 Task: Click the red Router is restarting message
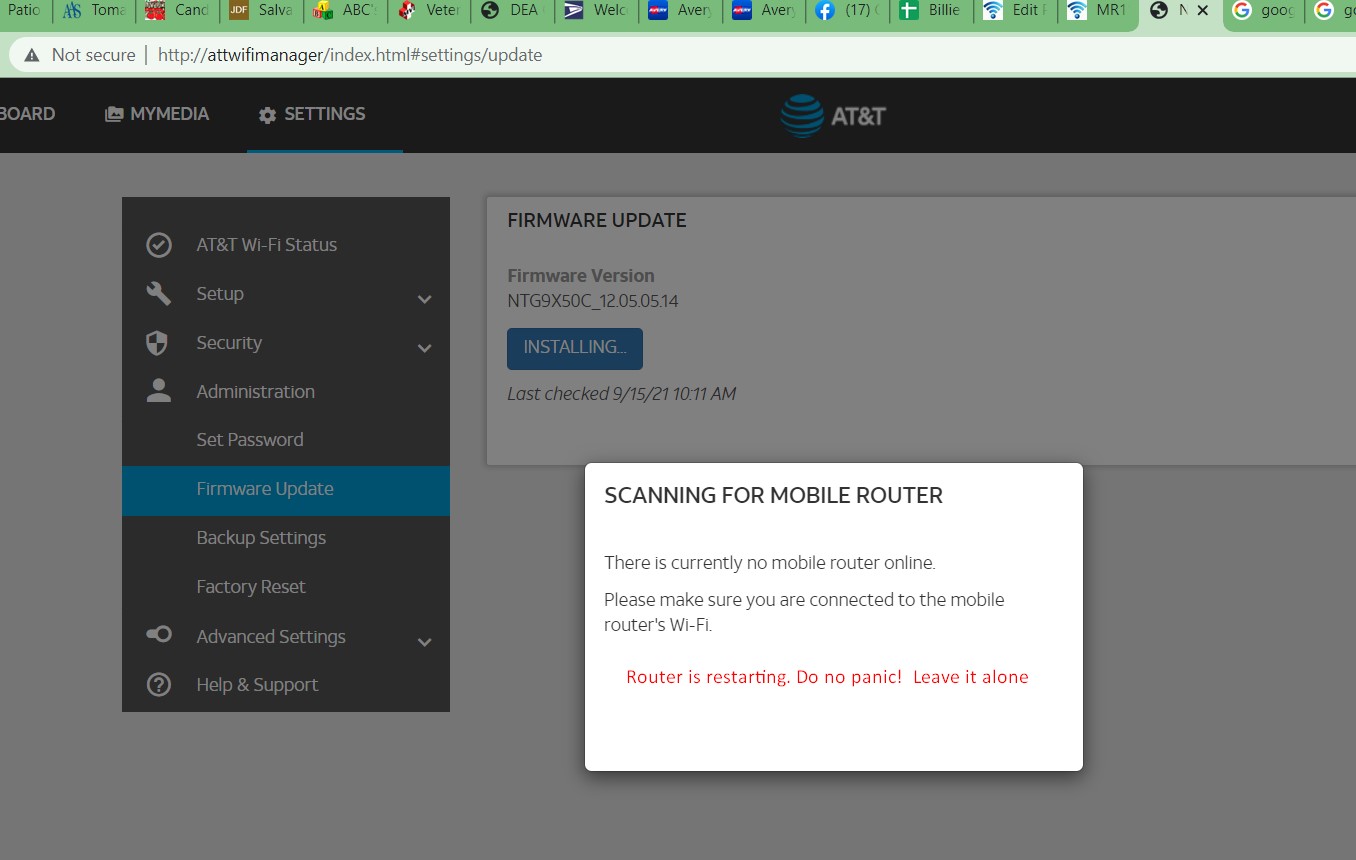[x=827, y=677]
